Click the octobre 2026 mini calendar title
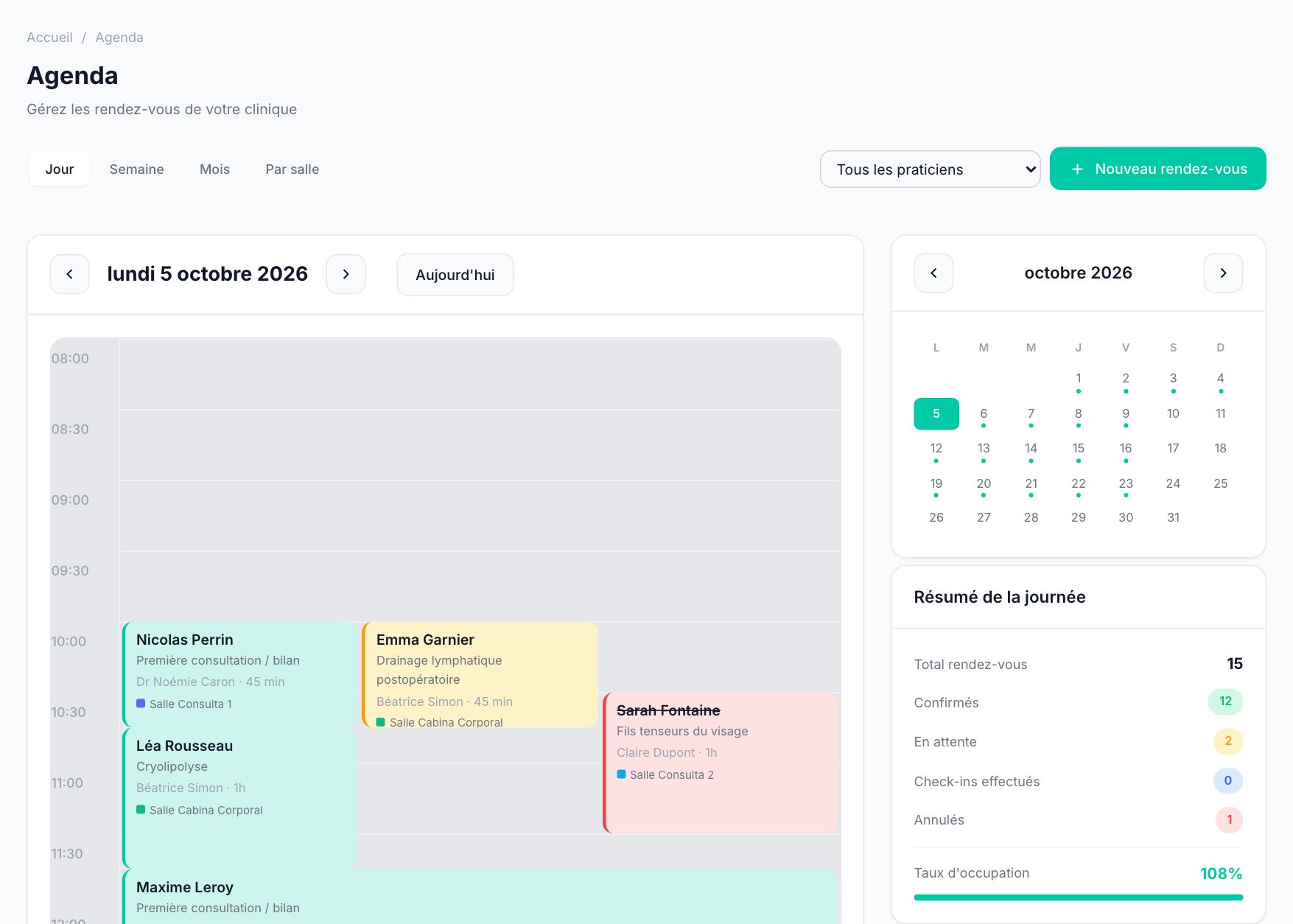Screen dimensions: 1293x924 (1078, 273)
